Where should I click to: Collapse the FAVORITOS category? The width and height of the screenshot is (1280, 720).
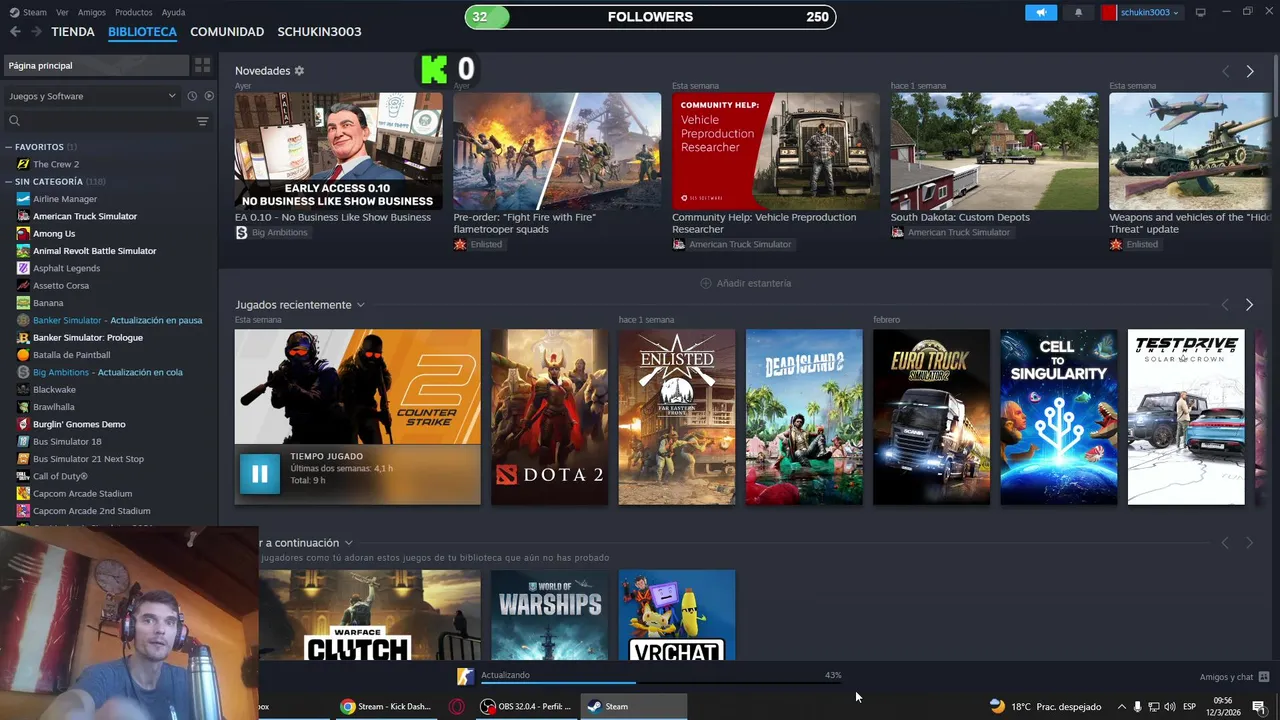coord(9,147)
